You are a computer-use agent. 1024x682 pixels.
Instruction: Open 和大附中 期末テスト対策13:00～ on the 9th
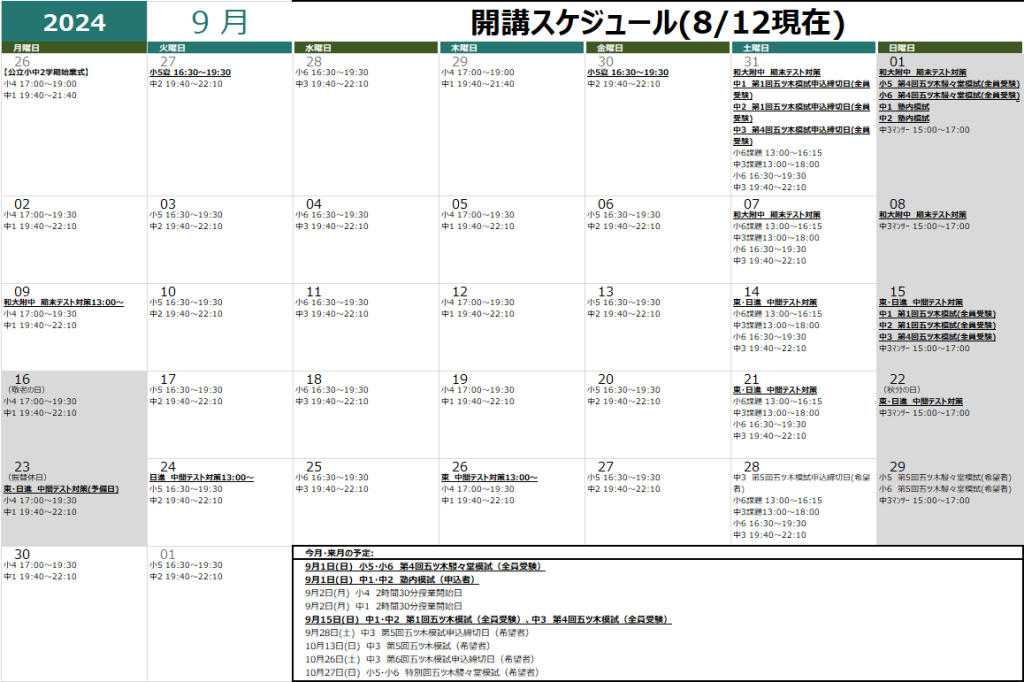point(63,302)
